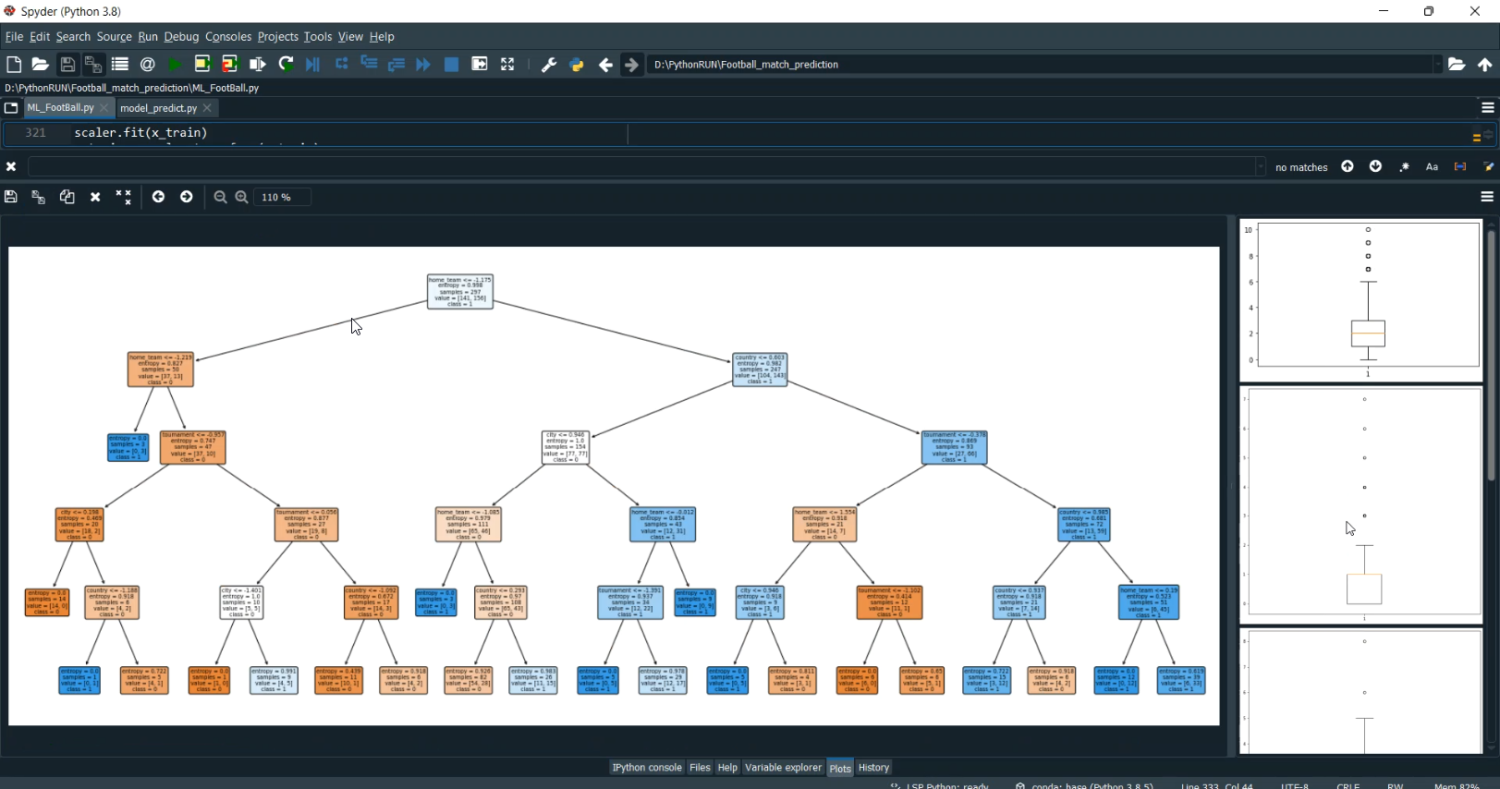Screen dimensions: 1500x789
Task: Expand the working directory path dropdown
Action: pyautogui.click(x=1438, y=65)
